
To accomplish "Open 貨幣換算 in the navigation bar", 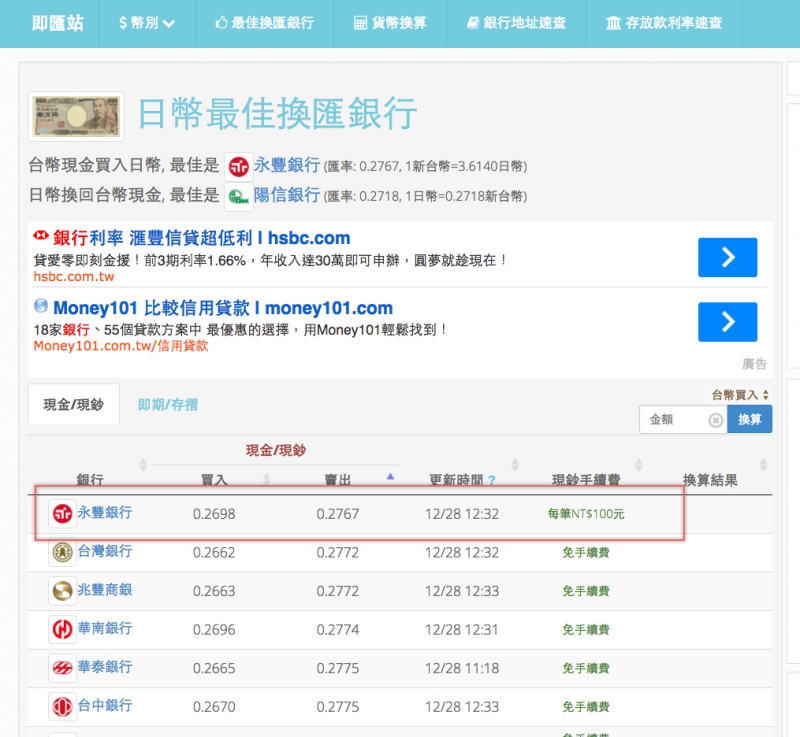I will [x=390, y=23].
